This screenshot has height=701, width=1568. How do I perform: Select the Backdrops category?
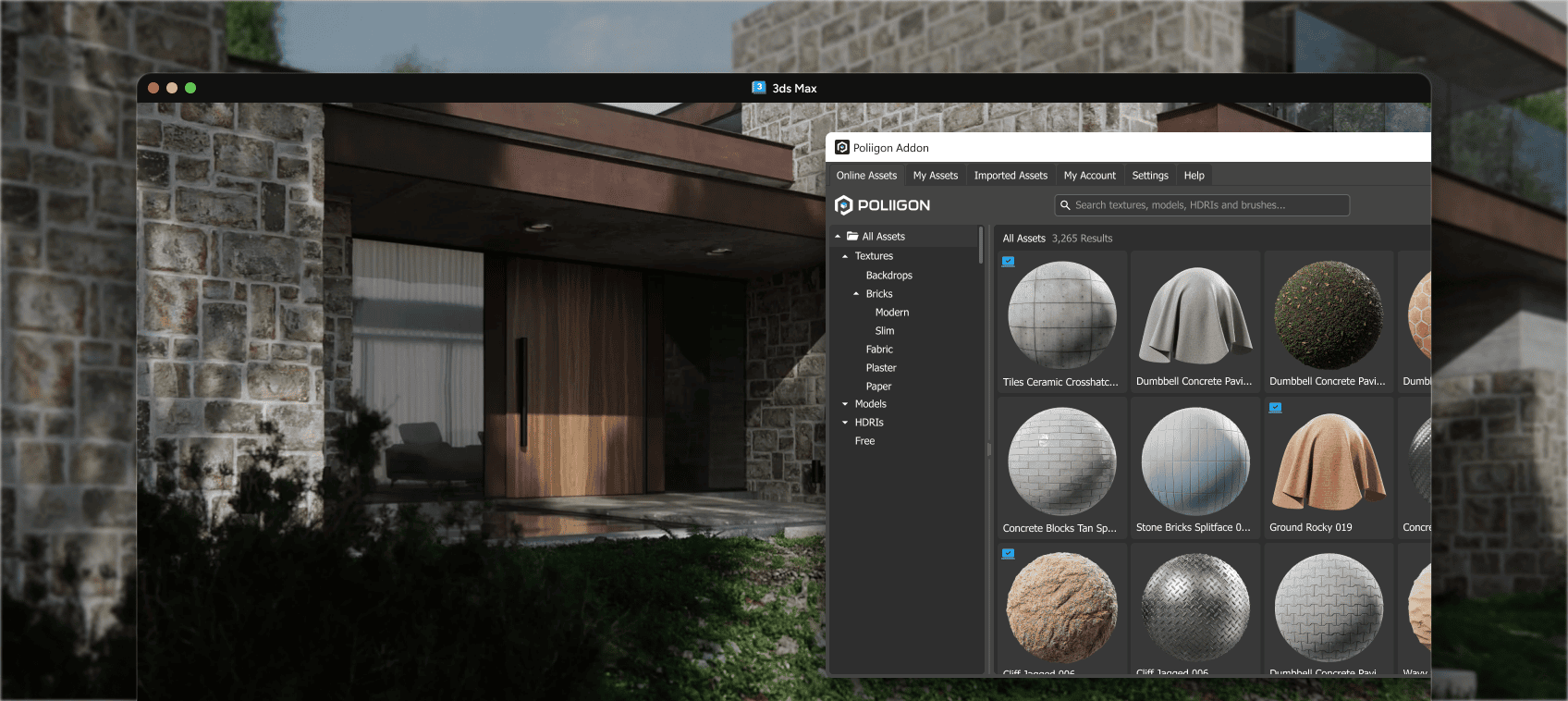(889, 276)
